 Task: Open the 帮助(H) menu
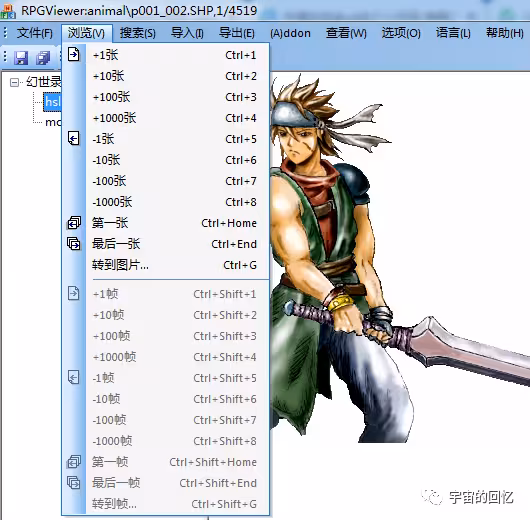[x=505, y=33]
